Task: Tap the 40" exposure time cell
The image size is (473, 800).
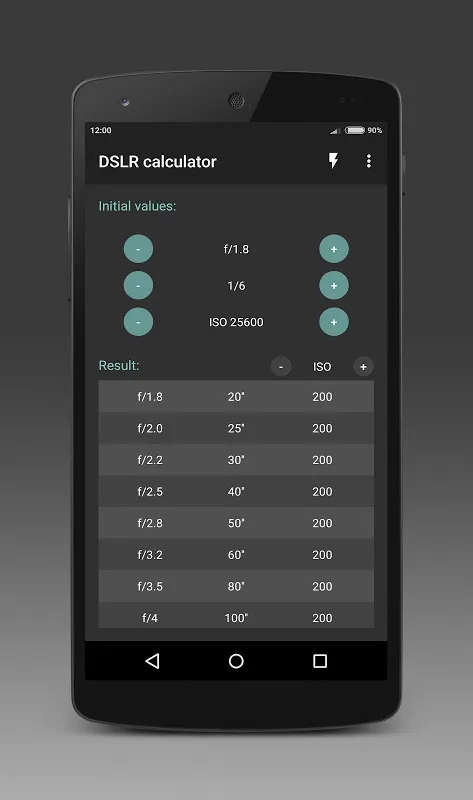Action: coord(236,491)
